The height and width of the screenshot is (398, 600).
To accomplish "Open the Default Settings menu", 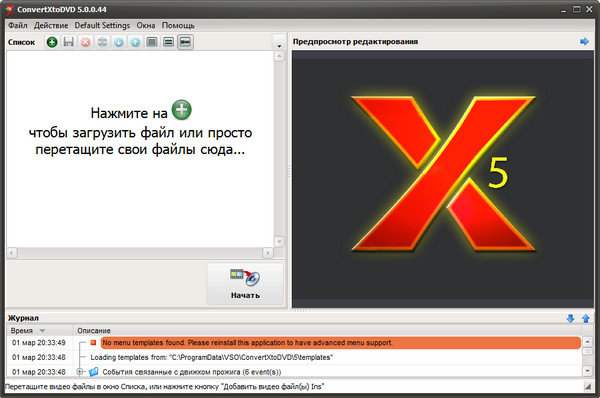I will pyautogui.click(x=102, y=25).
